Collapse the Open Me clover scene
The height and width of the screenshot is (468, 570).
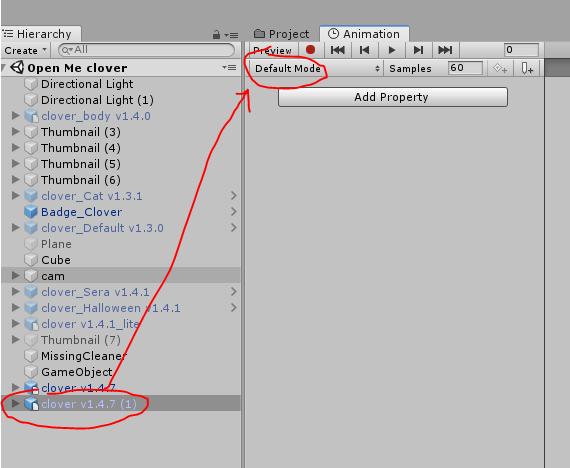pyautogui.click(x=4, y=68)
